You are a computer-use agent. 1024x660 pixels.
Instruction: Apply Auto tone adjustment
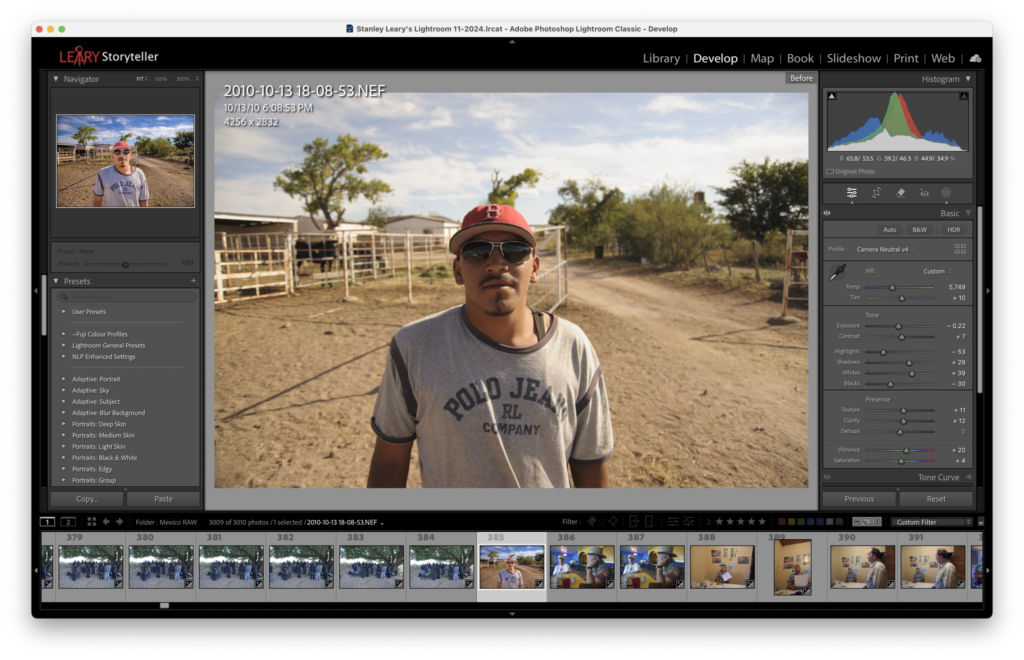click(x=889, y=230)
